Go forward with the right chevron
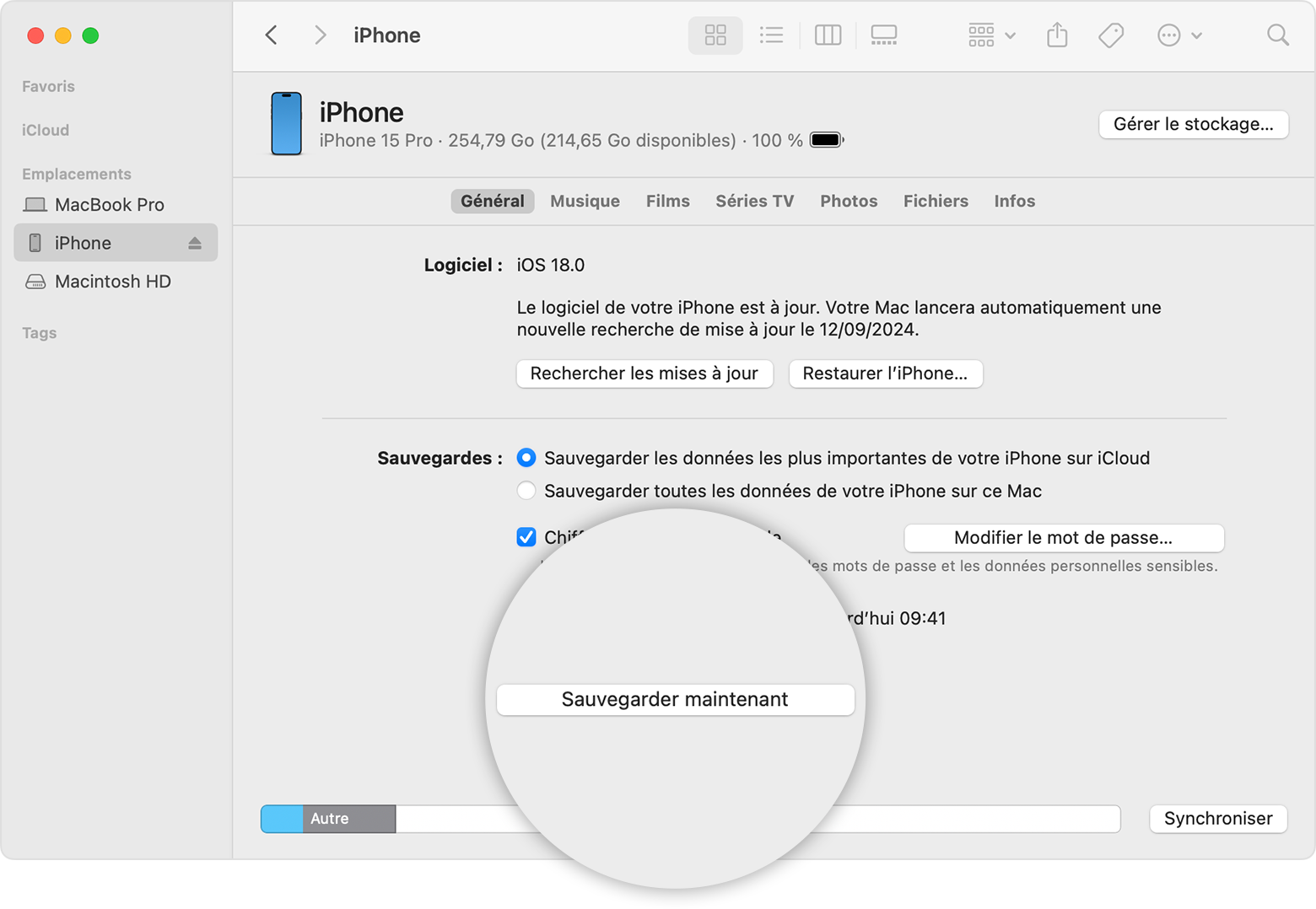Screen dimensions: 1316x909 point(320,35)
